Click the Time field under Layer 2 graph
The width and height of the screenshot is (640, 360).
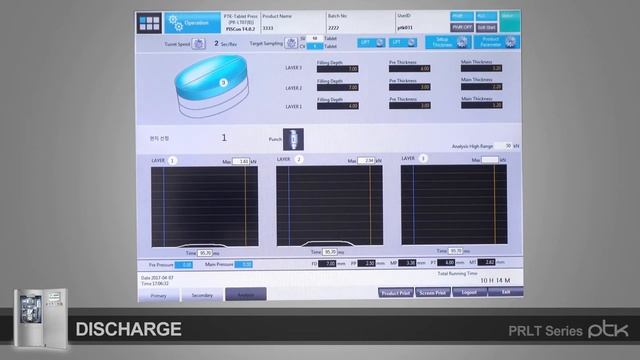click(329, 252)
